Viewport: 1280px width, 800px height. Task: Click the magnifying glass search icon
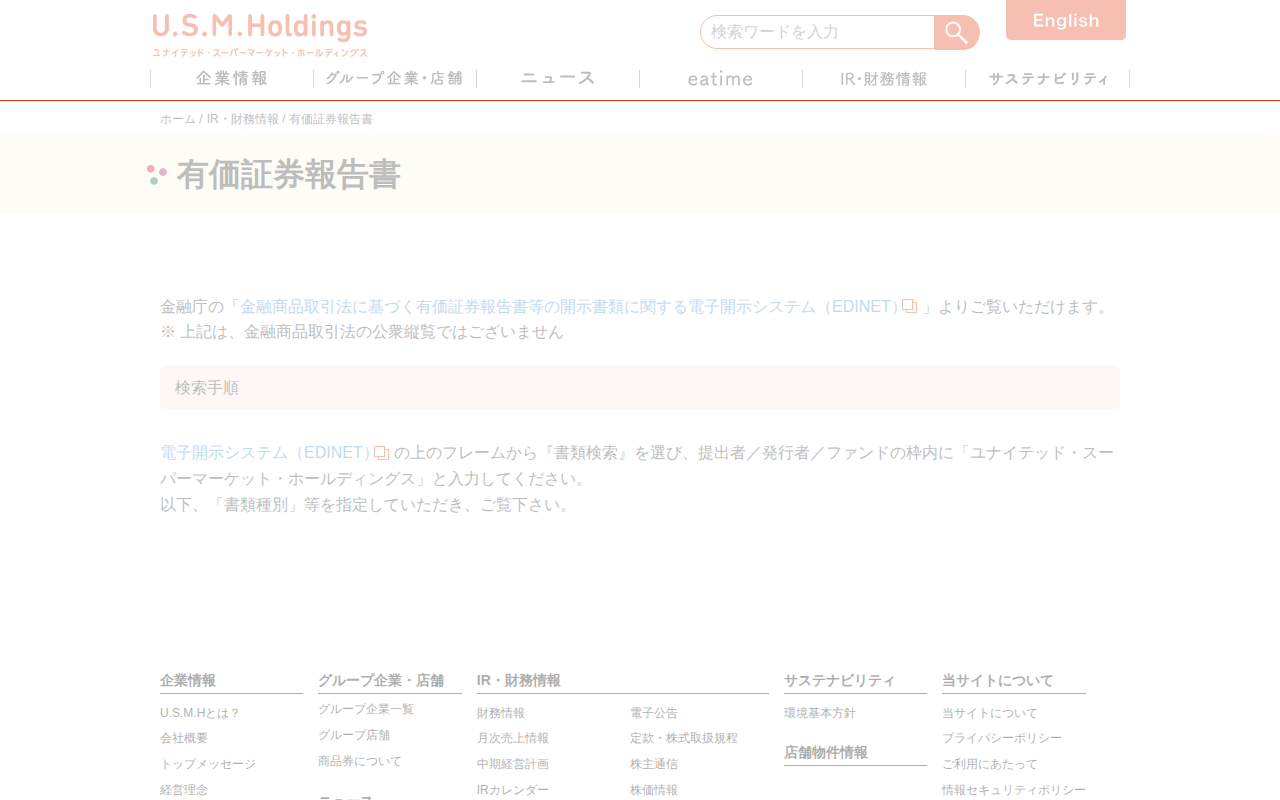956,32
